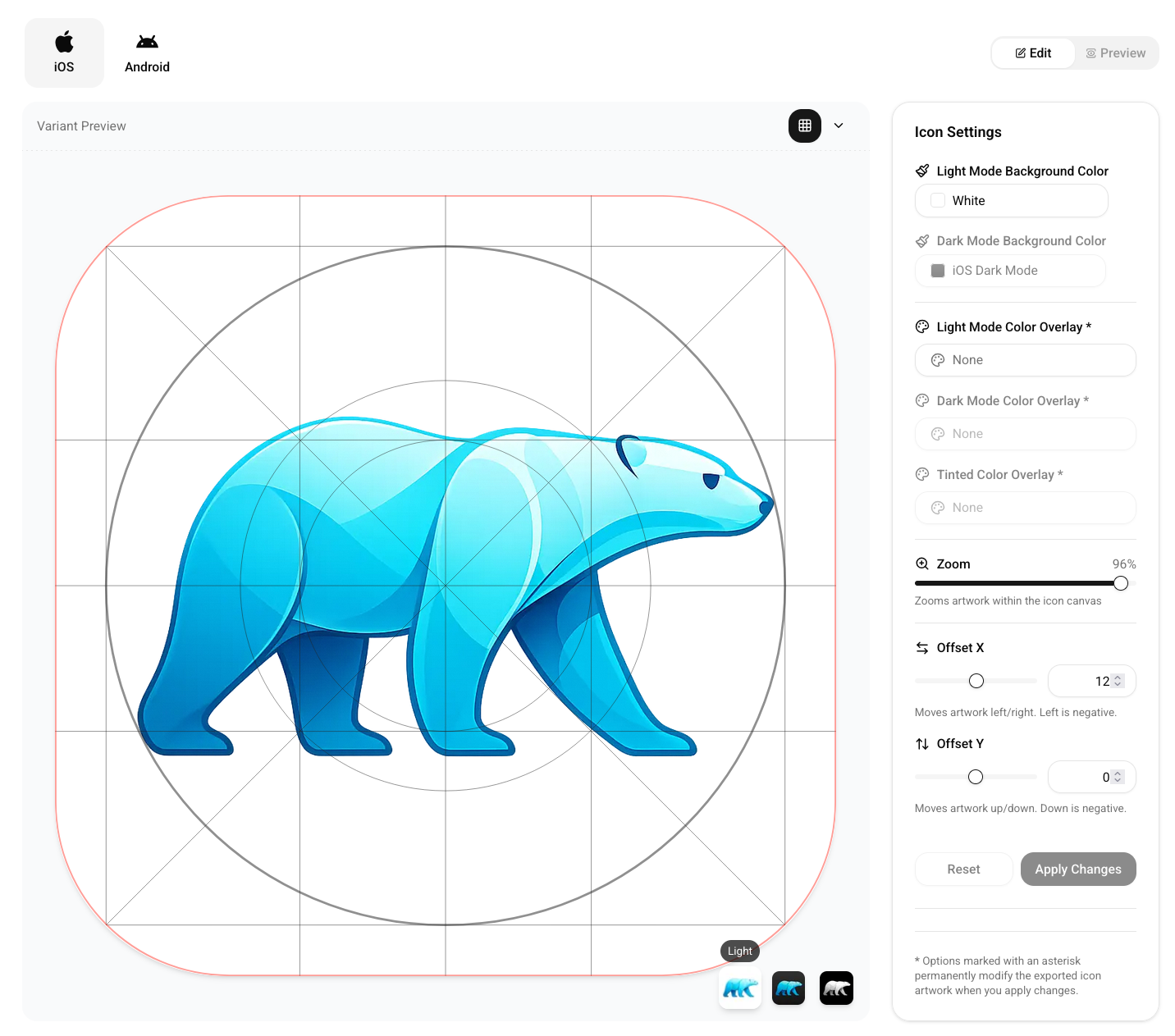Click the brush icon next to Light Mode Background Color

pyautogui.click(x=922, y=170)
